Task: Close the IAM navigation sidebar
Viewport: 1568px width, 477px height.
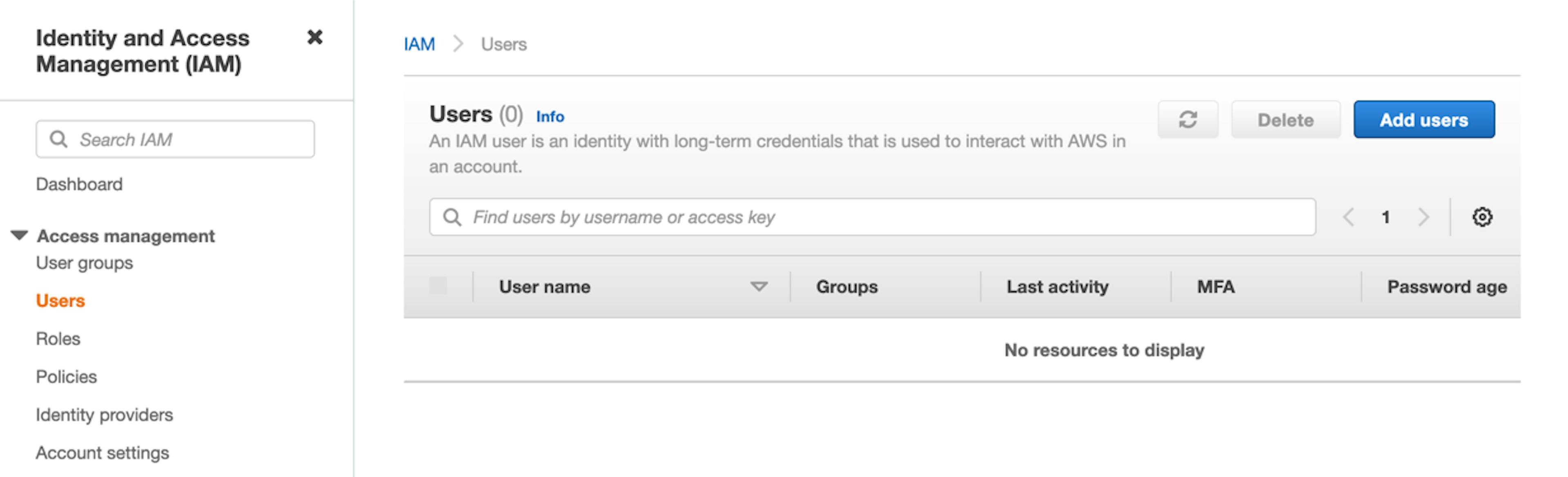Action: 315,38
